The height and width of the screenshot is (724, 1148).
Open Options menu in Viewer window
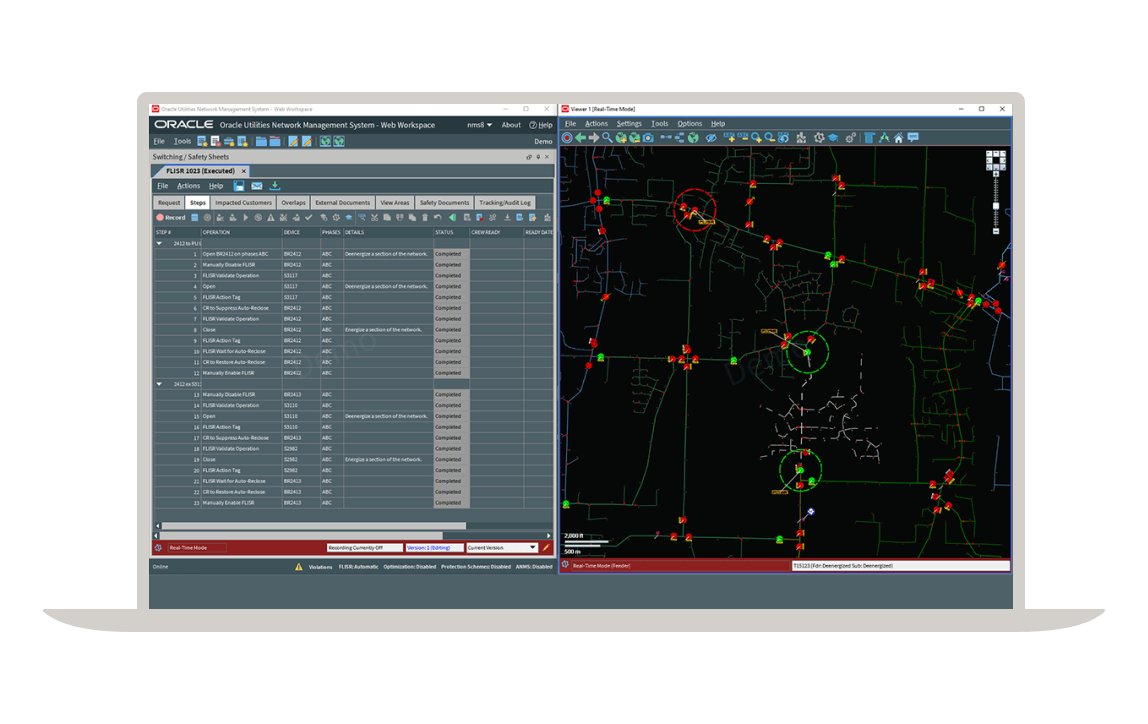[690, 124]
